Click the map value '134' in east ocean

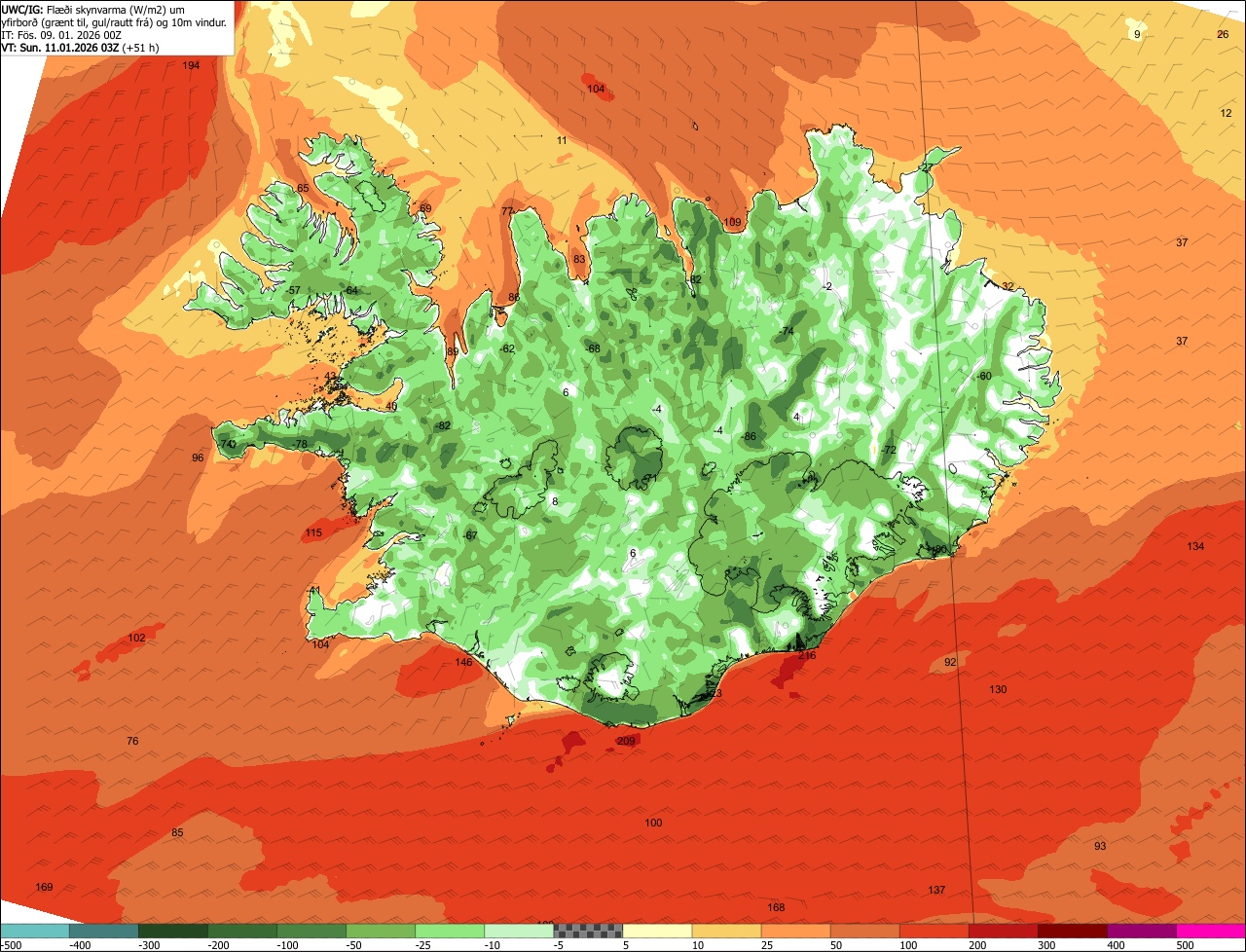1195,546
